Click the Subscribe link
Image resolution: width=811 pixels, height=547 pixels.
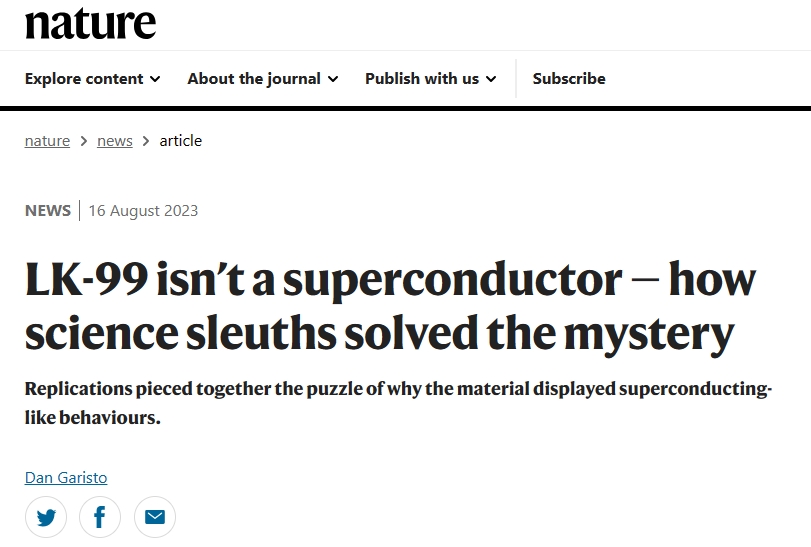(x=569, y=79)
